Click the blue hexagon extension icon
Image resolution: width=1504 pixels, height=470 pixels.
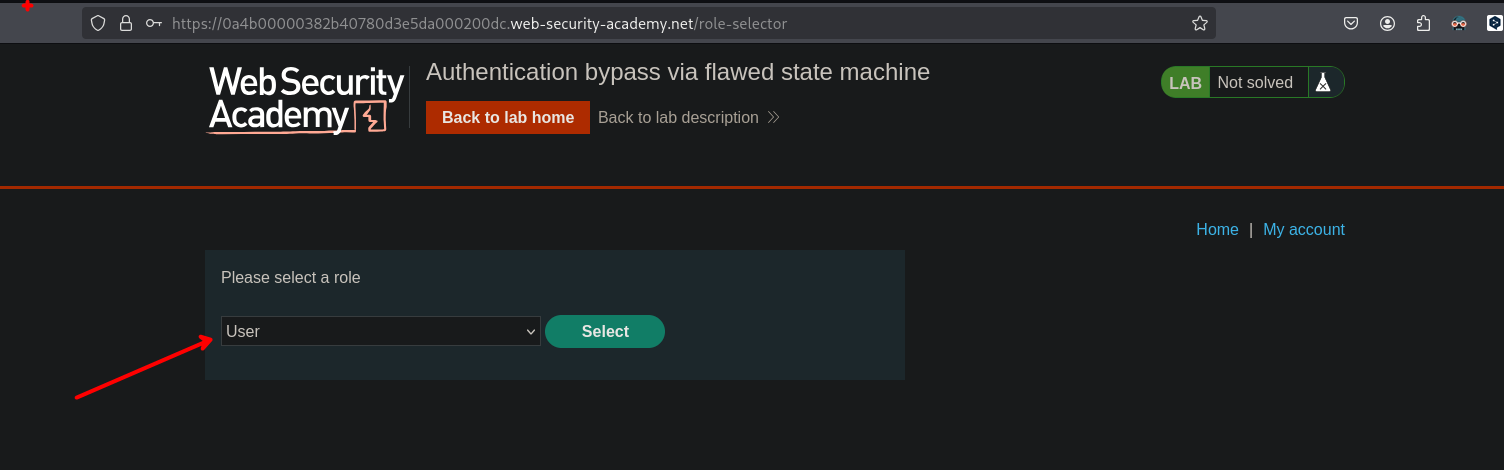[1495, 23]
